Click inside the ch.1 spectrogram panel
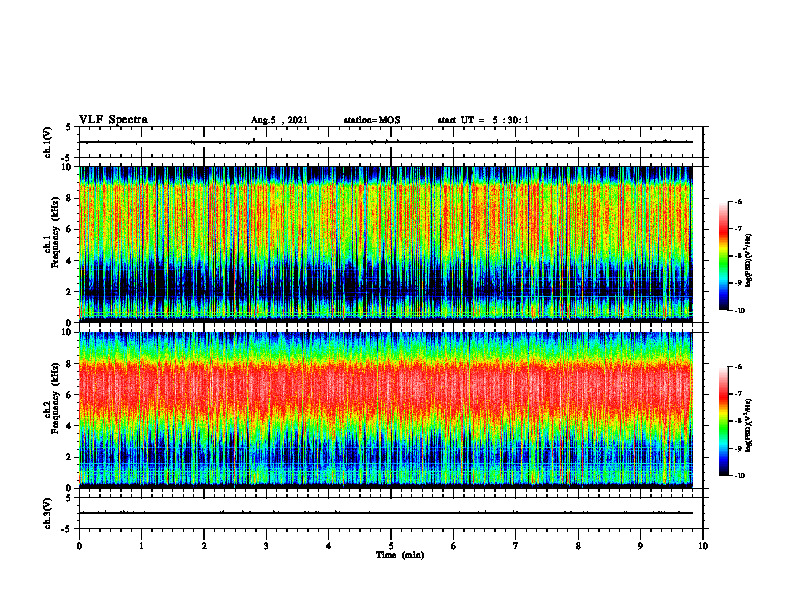The width and height of the screenshot is (792, 612). pos(386,244)
